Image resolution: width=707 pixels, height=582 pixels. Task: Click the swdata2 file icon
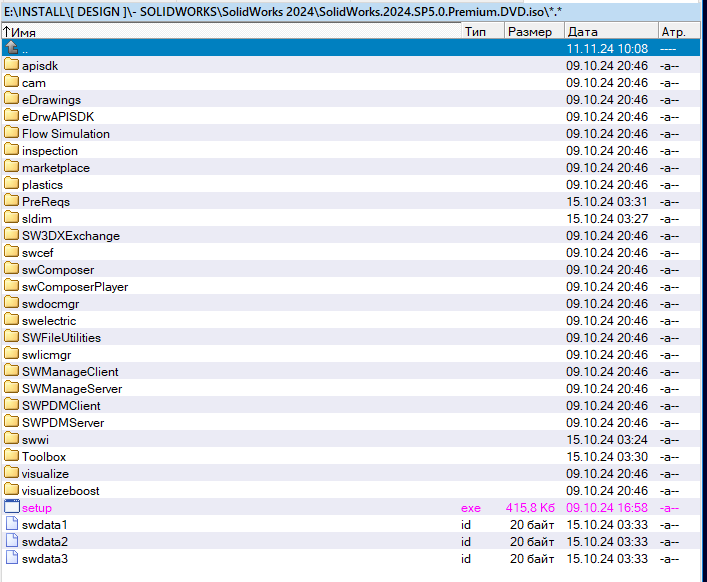[x=12, y=541]
